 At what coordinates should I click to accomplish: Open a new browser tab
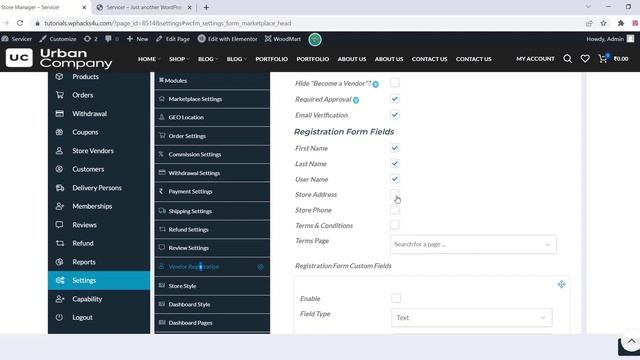[206, 7]
